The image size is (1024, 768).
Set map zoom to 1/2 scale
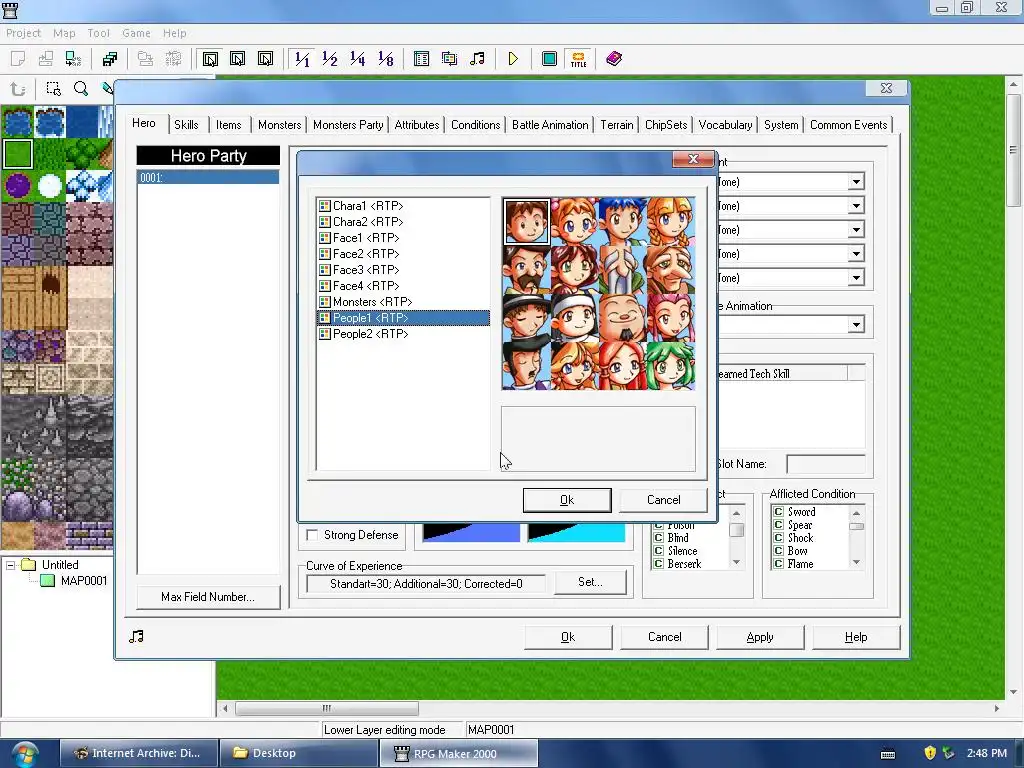point(330,59)
